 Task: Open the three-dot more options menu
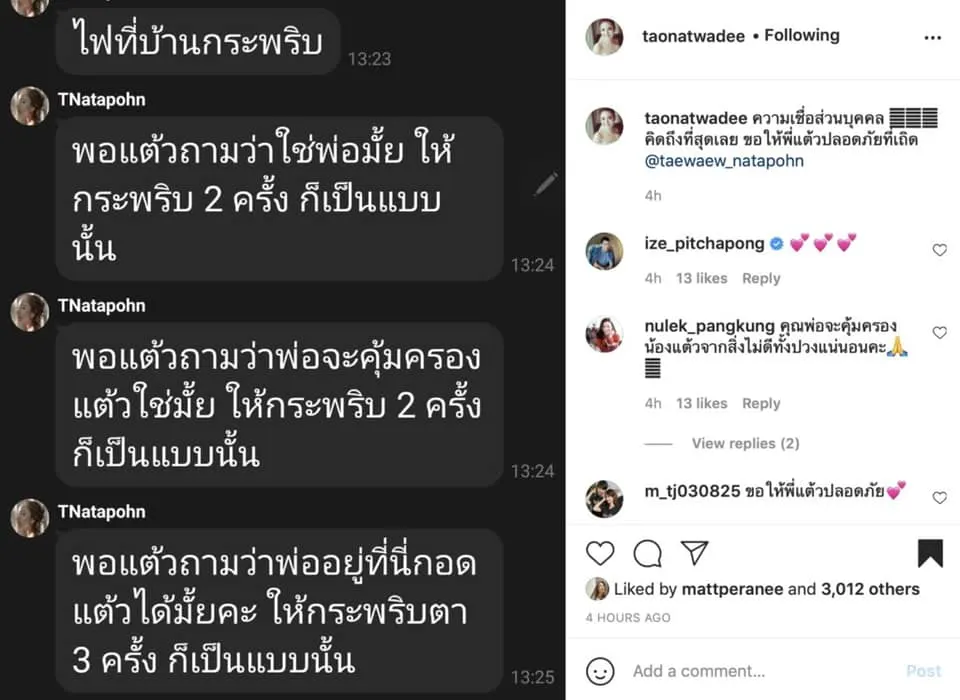coord(932,38)
